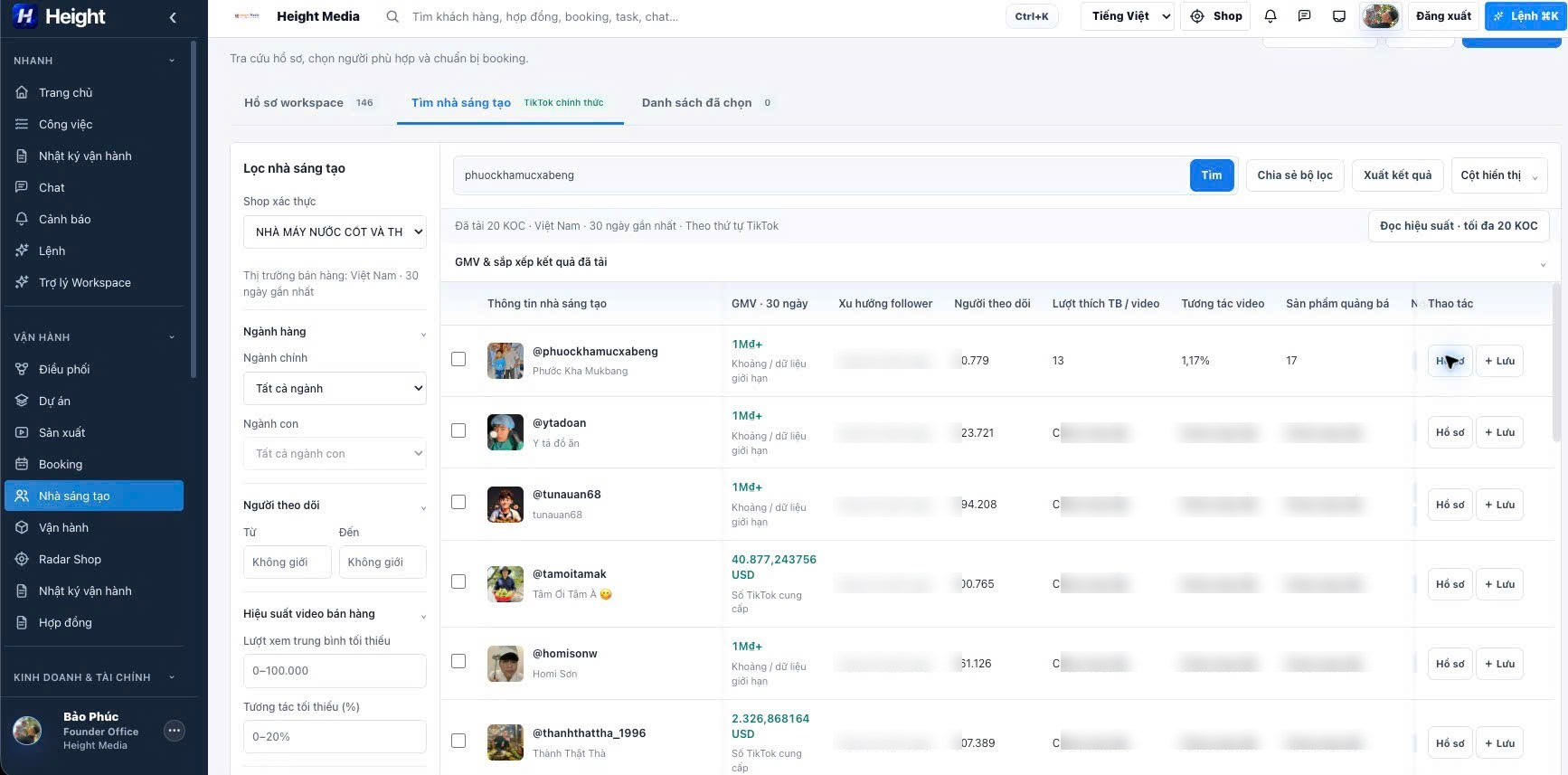Click the screen monitor icon in top bar
1568x775 pixels.
[x=1339, y=16]
